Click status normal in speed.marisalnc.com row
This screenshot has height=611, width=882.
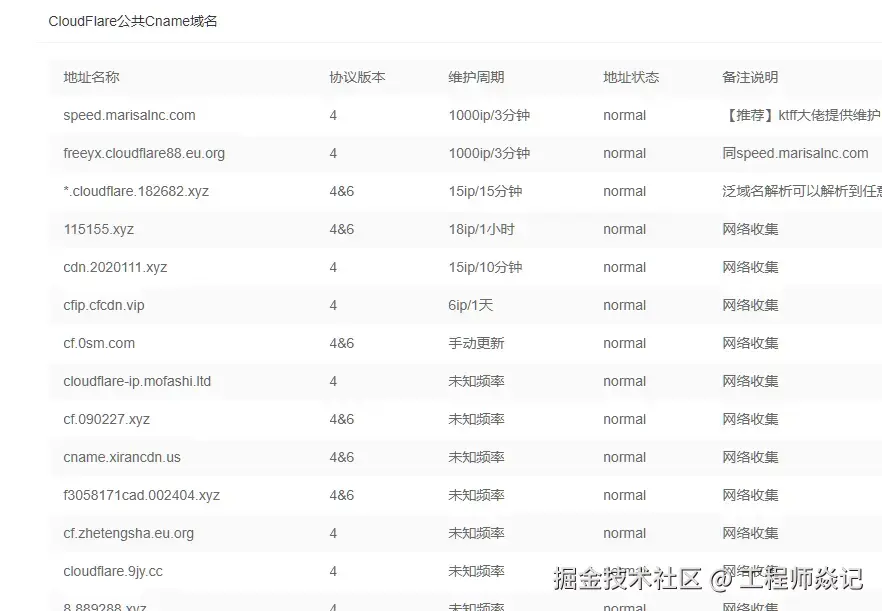coord(624,115)
